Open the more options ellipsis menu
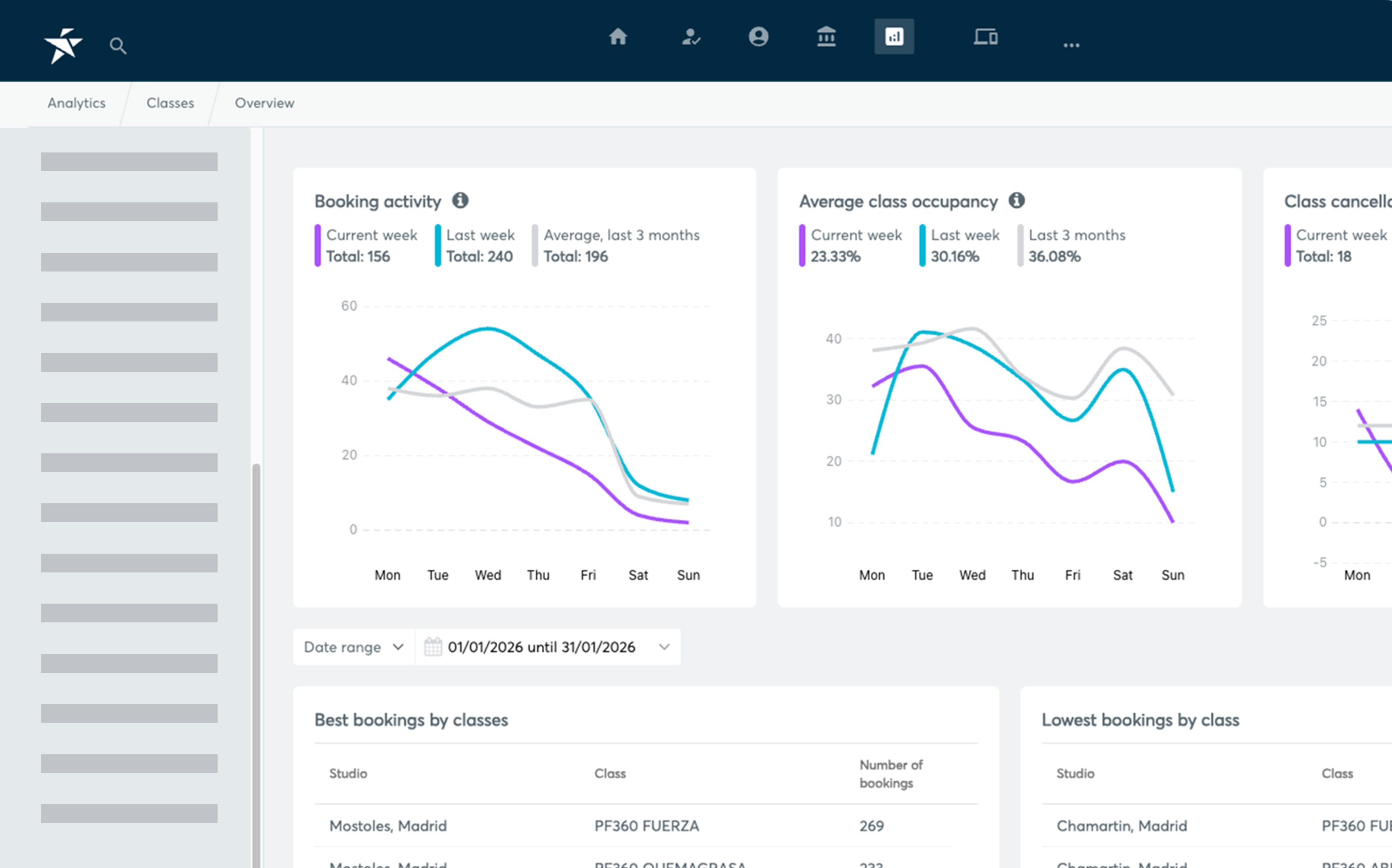 [1071, 45]
